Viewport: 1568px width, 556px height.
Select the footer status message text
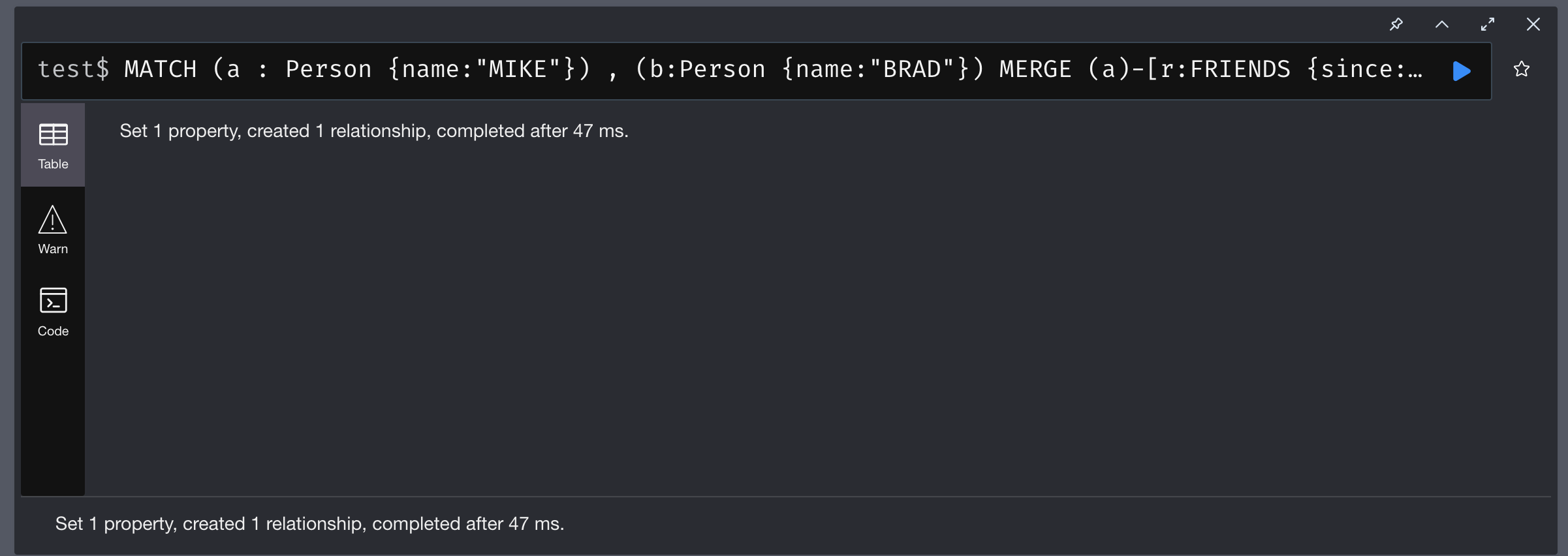pyautogui.click(x=309, y=524)
